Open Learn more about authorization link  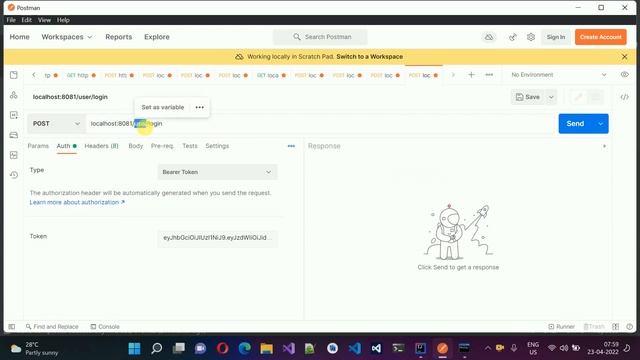pyautogui.click(x=77, y=202)
